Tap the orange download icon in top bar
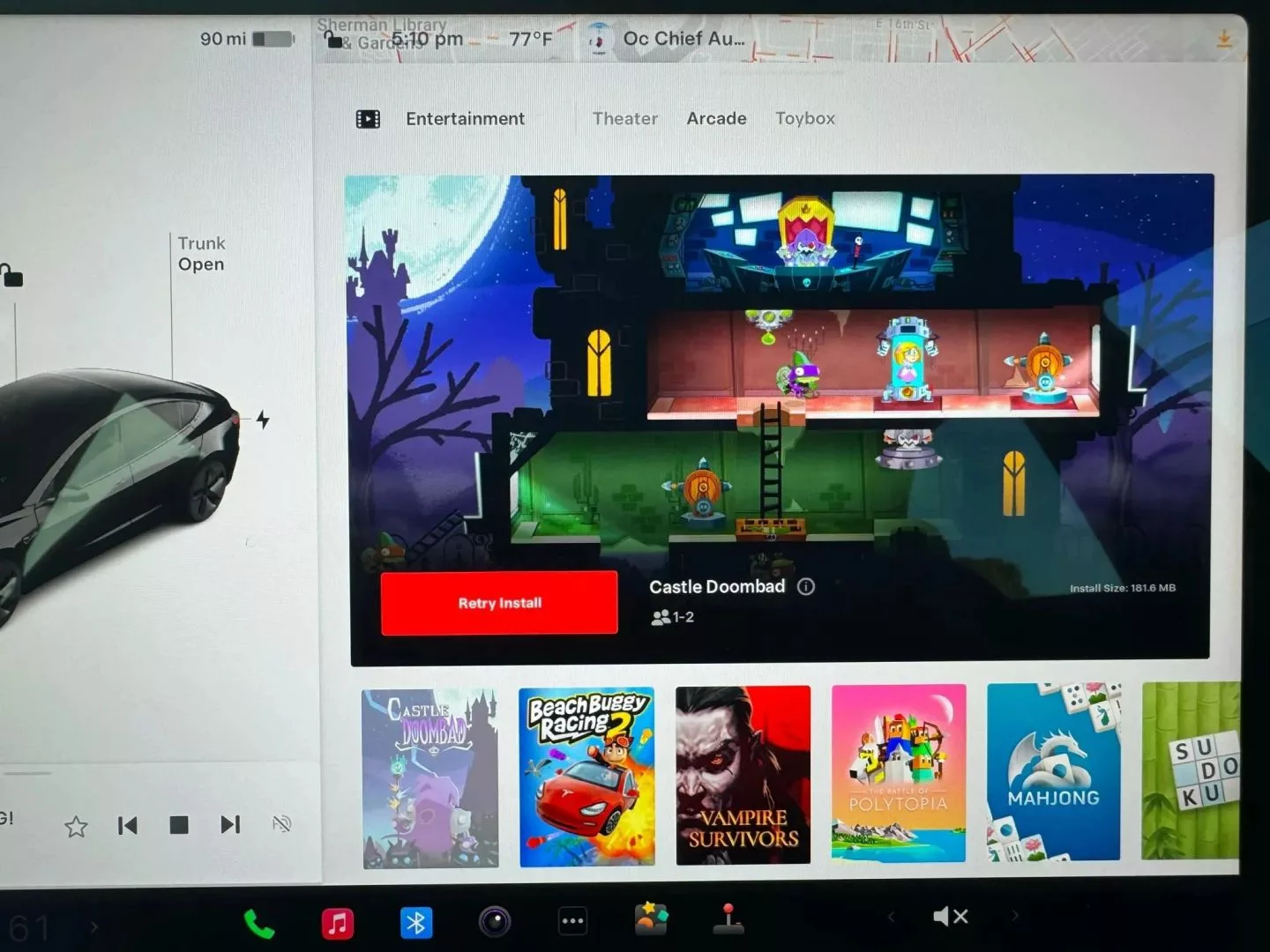 tap(1224, 39)
